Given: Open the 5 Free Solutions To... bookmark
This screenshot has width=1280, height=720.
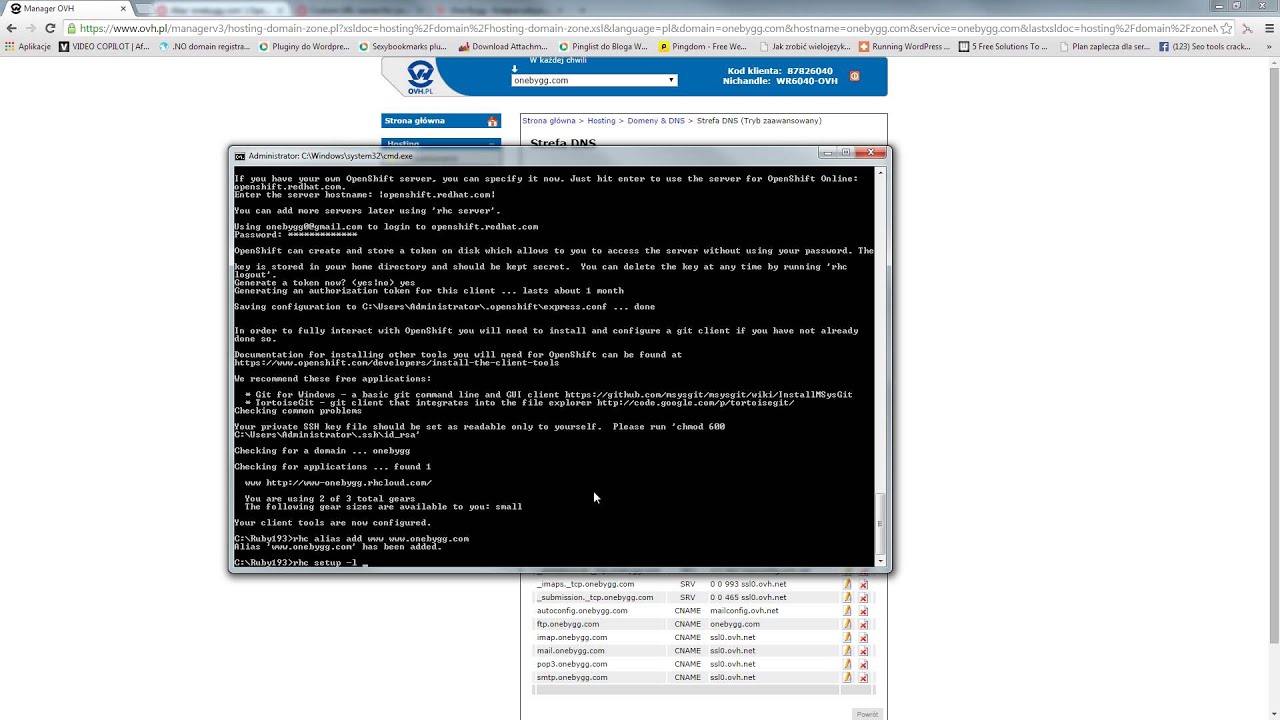Looking at the screenshot, I should (1003, 46).
